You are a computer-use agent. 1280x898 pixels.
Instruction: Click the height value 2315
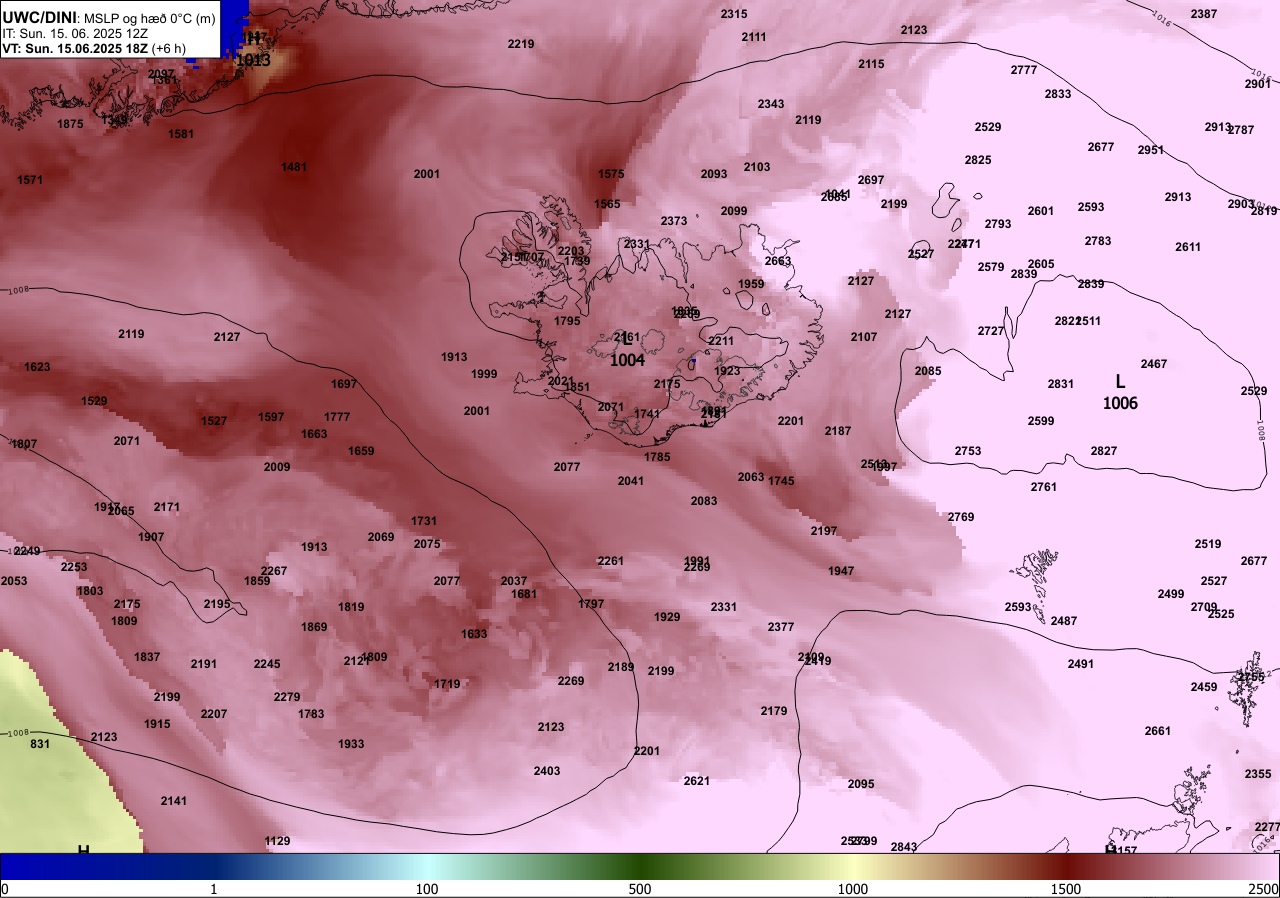click(x=734, y=14)
